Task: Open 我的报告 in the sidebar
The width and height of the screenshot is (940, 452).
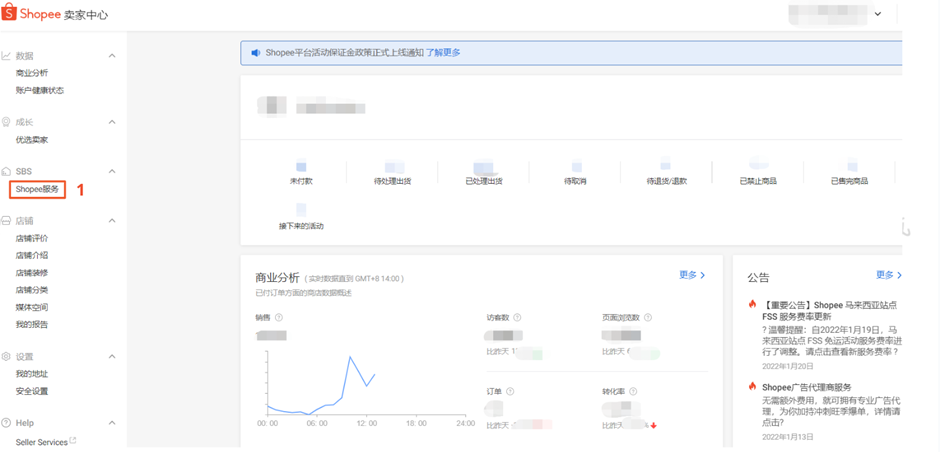Action: [x=32, y=325]
